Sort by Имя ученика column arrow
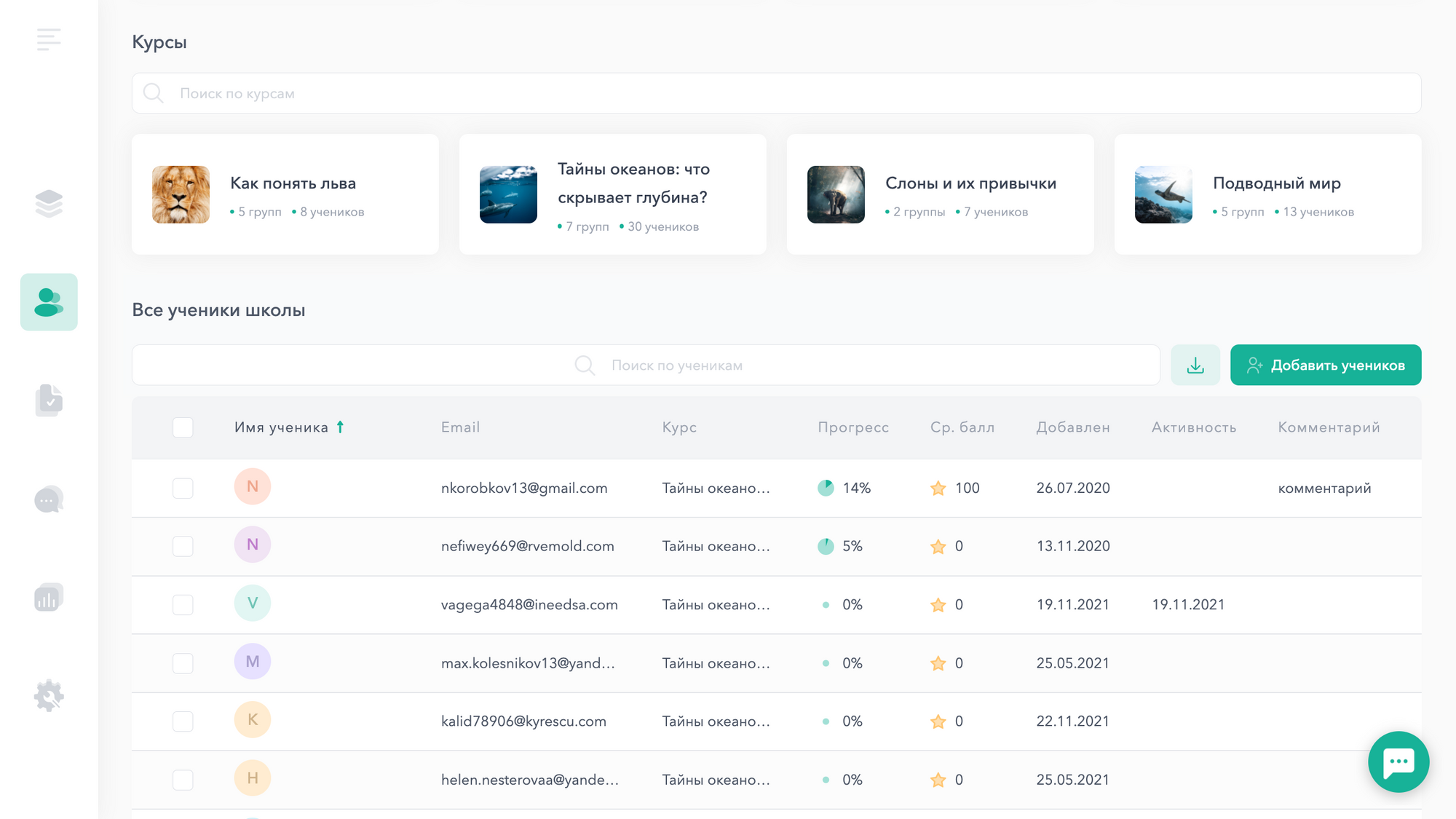Viewport: 1456px width, 819px height. (340, 427)
